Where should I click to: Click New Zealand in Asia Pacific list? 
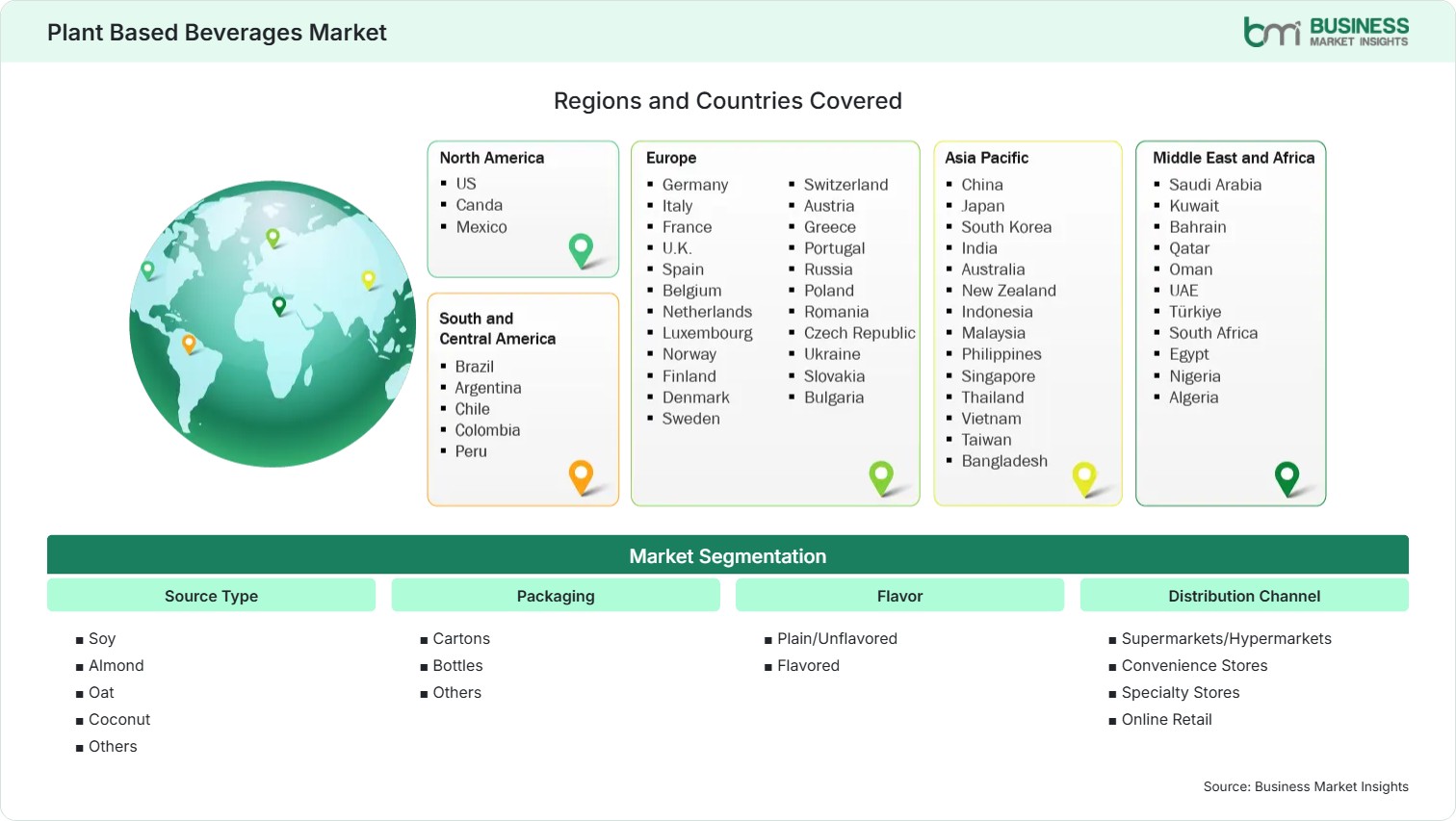pos(1009,291)
